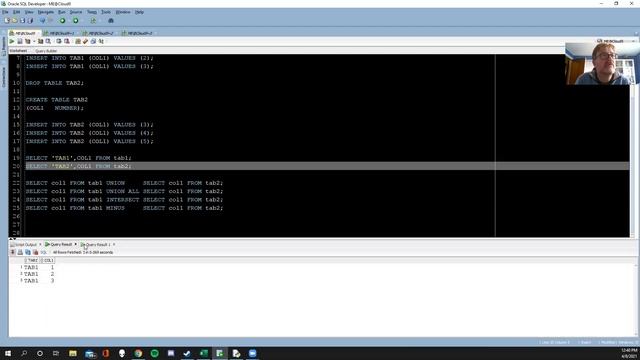This screenshot has height=360, width=640.
Task: Click the SQL link in the Query Result toolbar
Action: [44, 253]
